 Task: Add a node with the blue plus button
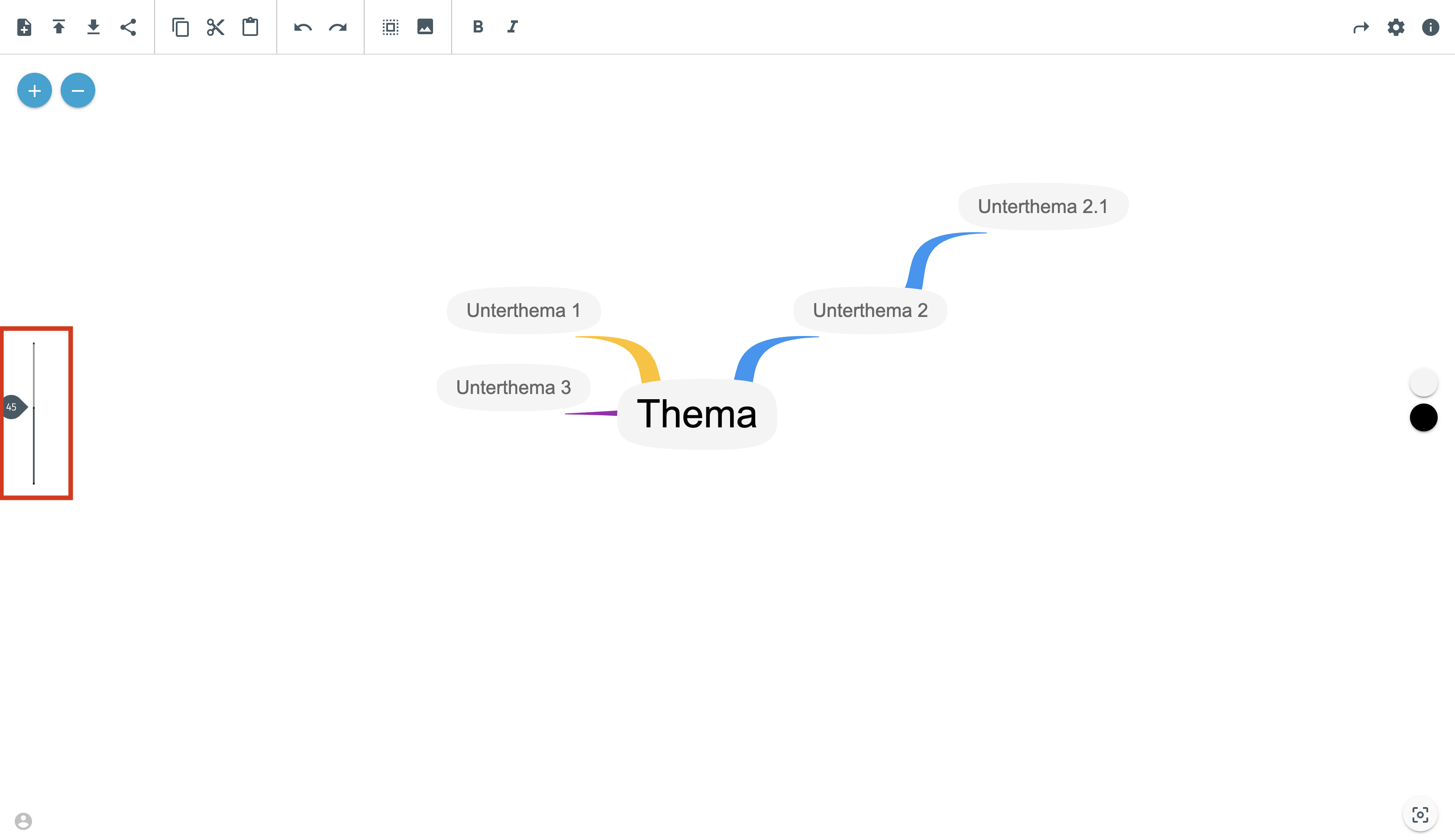(x=35, y=90)
